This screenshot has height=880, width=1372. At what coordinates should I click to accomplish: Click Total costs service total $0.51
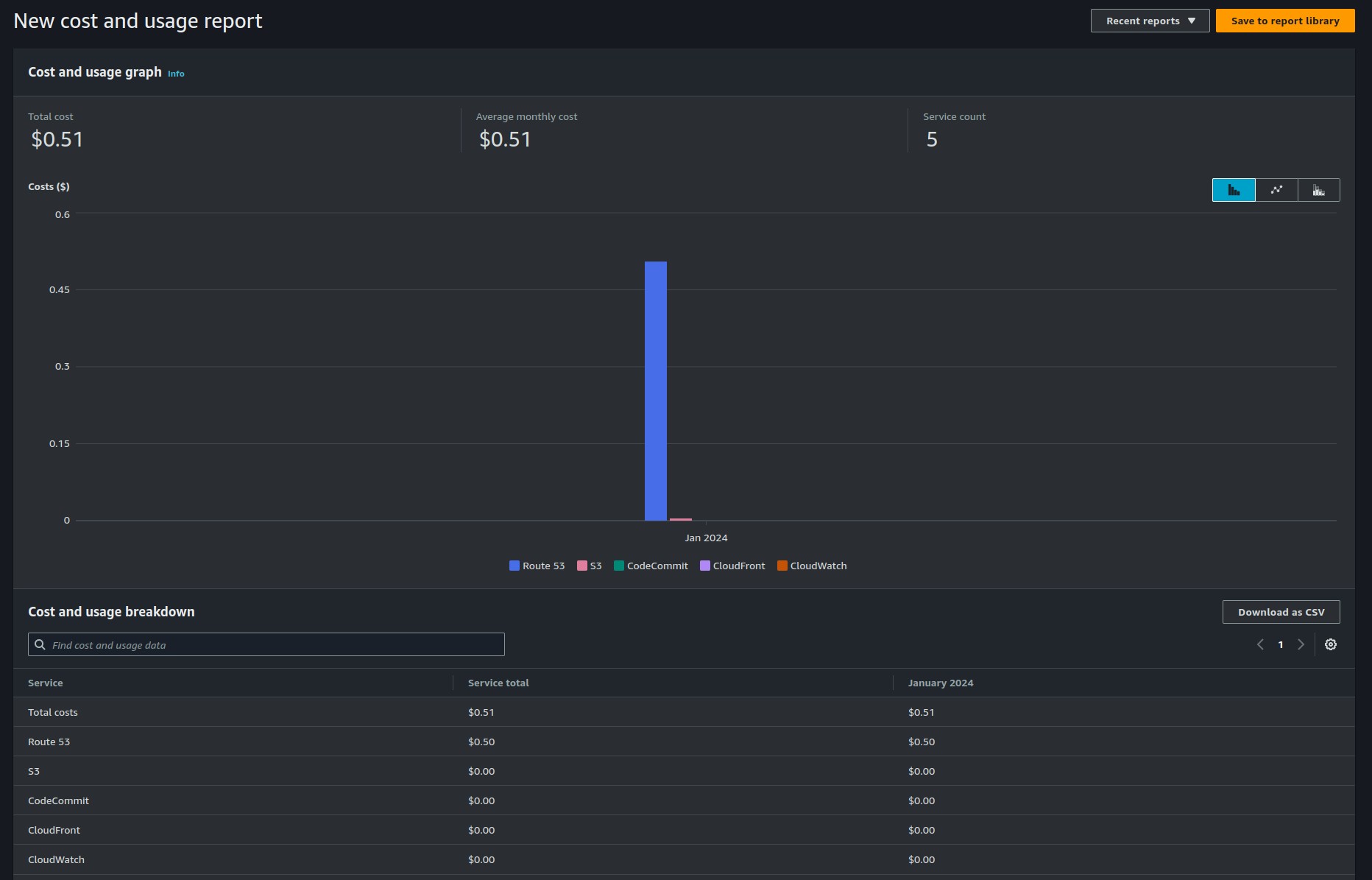coord(481,712)
